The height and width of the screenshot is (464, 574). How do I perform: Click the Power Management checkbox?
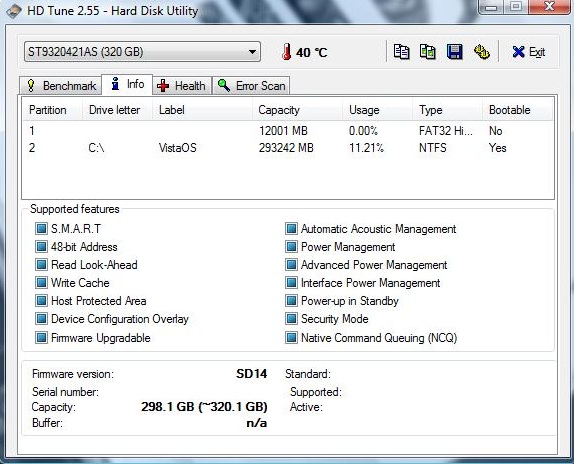[x=291, y=247]
